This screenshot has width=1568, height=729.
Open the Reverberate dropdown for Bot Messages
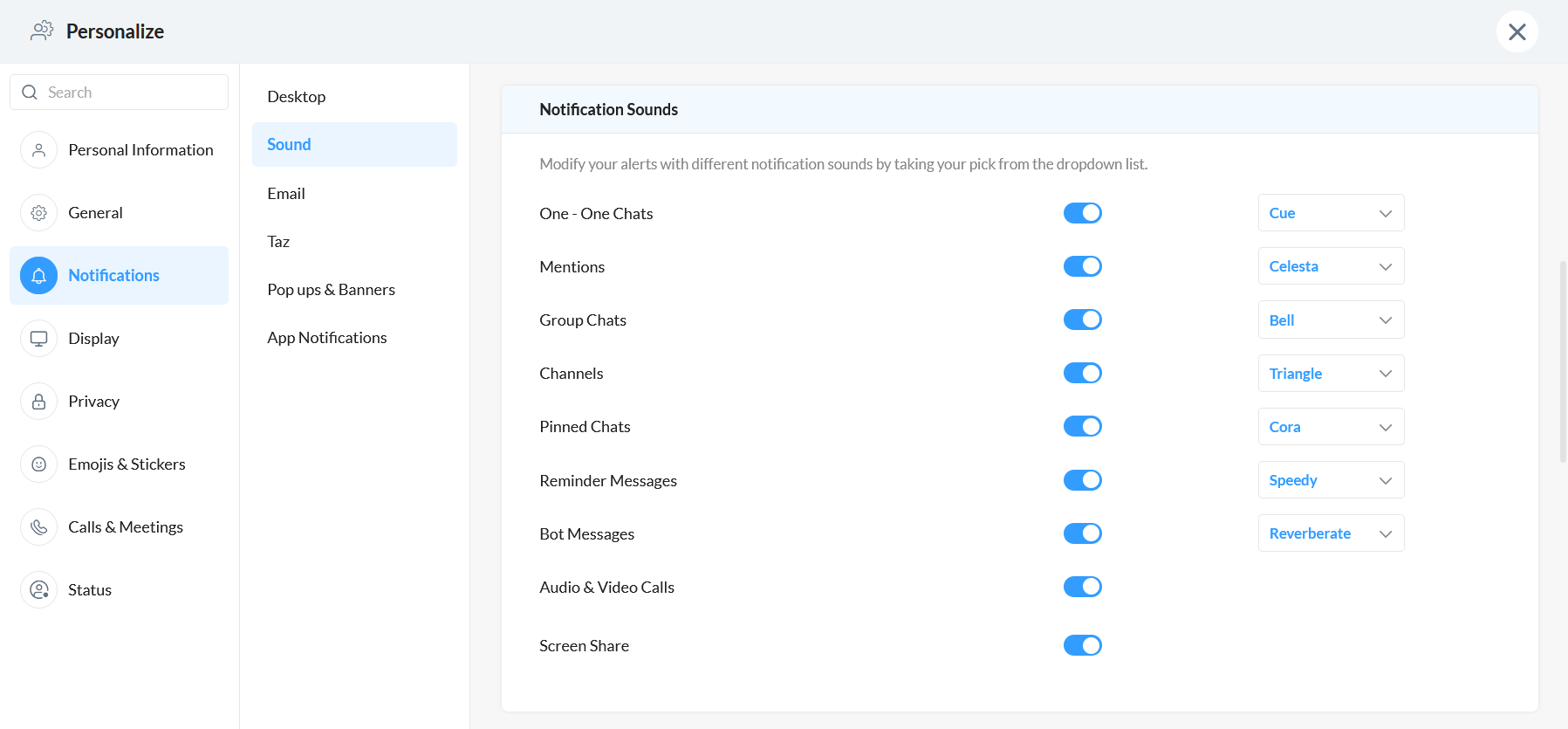1331,533
